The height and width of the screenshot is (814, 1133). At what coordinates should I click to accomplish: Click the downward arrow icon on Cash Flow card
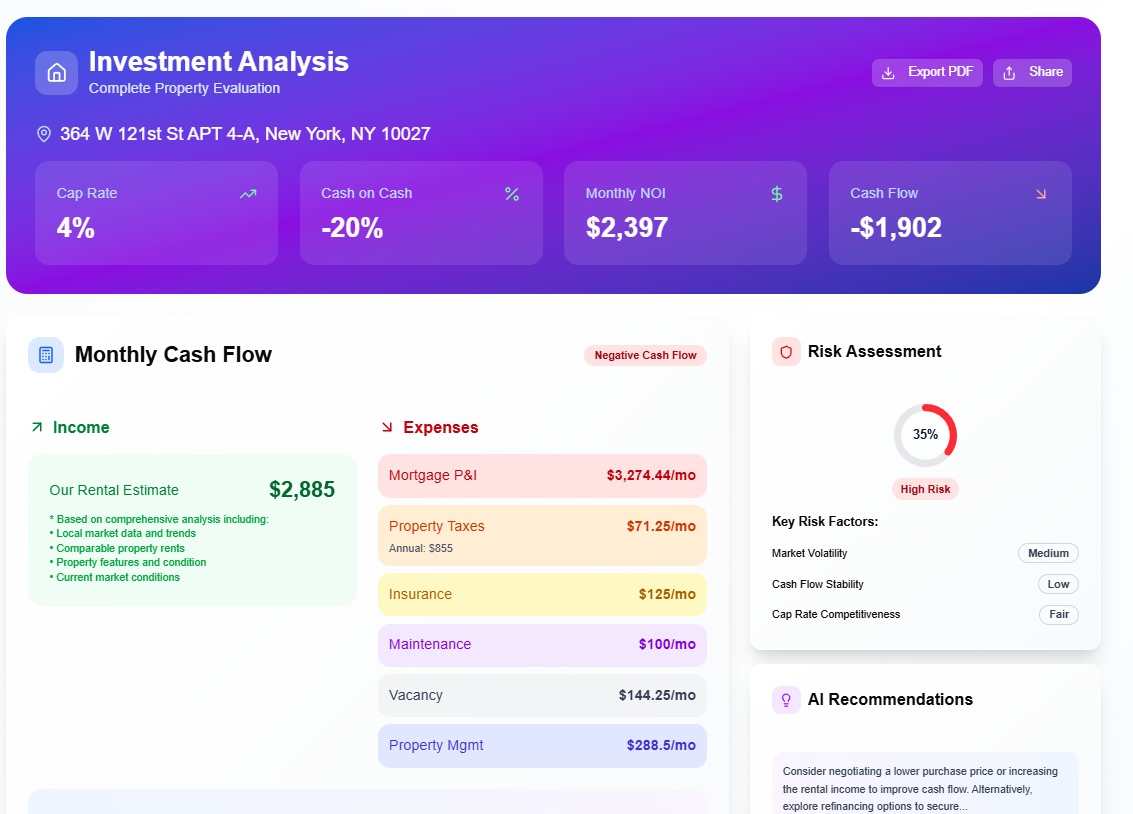[1041, 193]
